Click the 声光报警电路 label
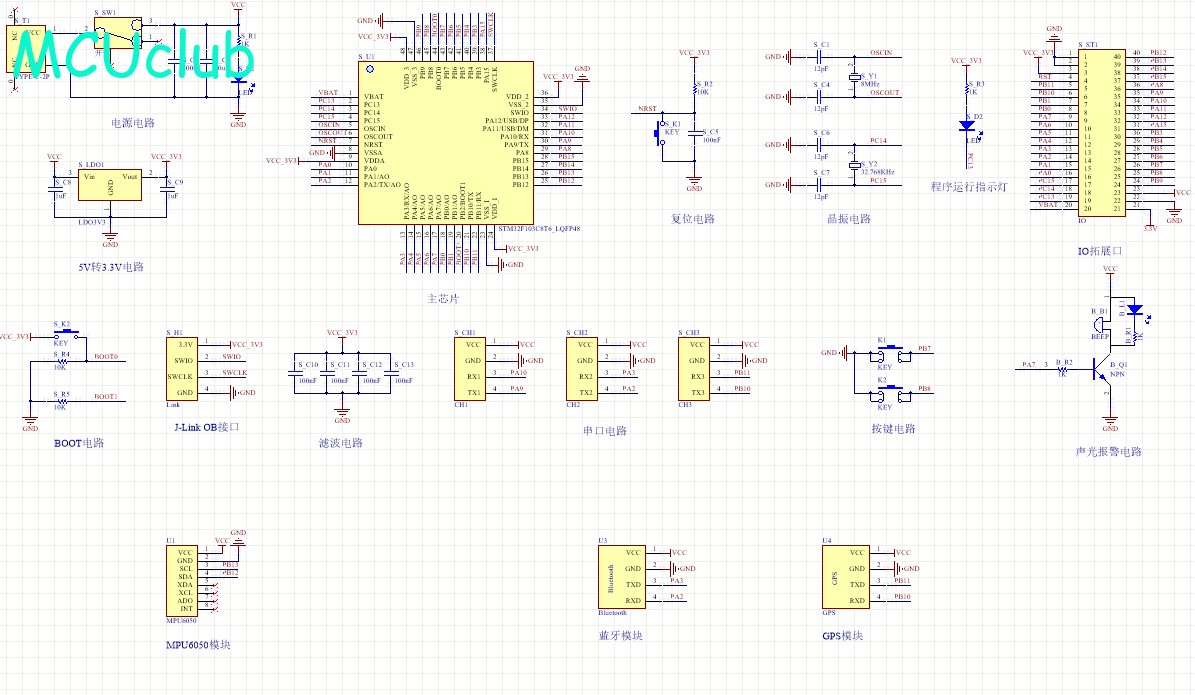 1108,452
